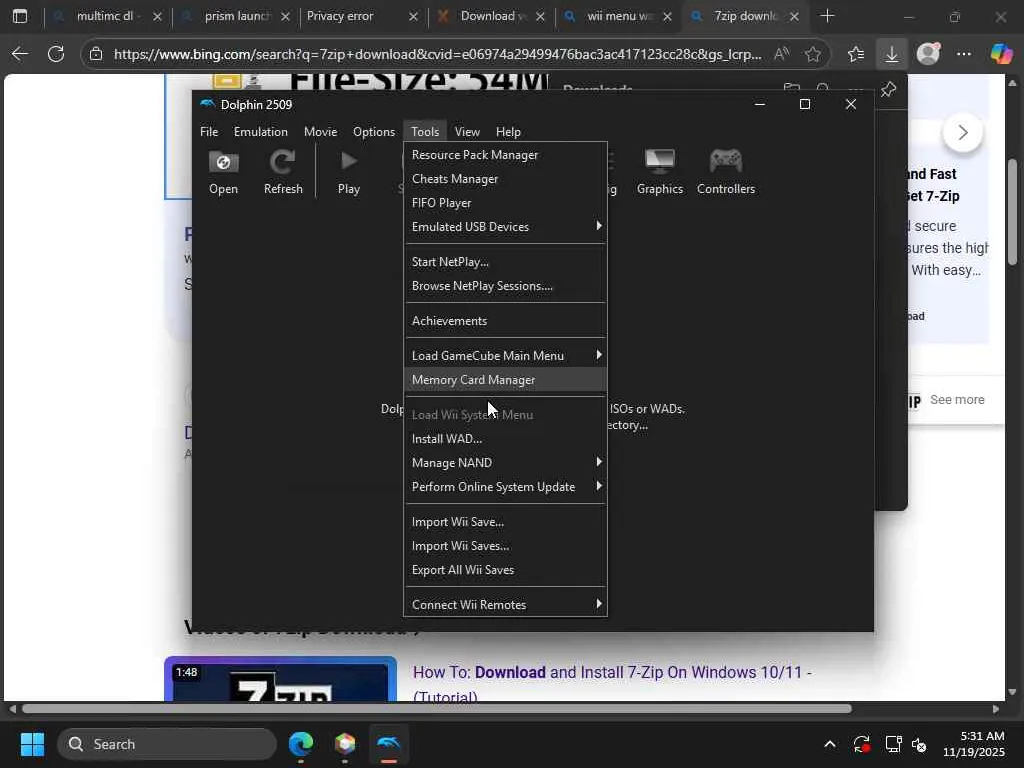Viewport: 1024px width, 768px height.
Task: Choose FIFO Player
Action: [505, 203]
